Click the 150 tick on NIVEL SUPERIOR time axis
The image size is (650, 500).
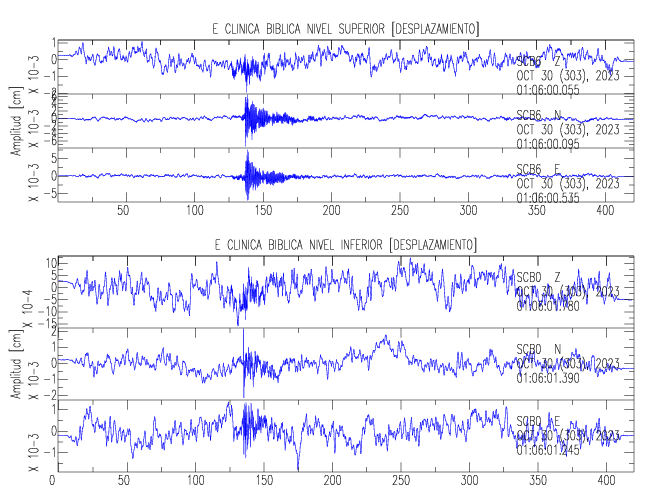click(x=263, y=210)
